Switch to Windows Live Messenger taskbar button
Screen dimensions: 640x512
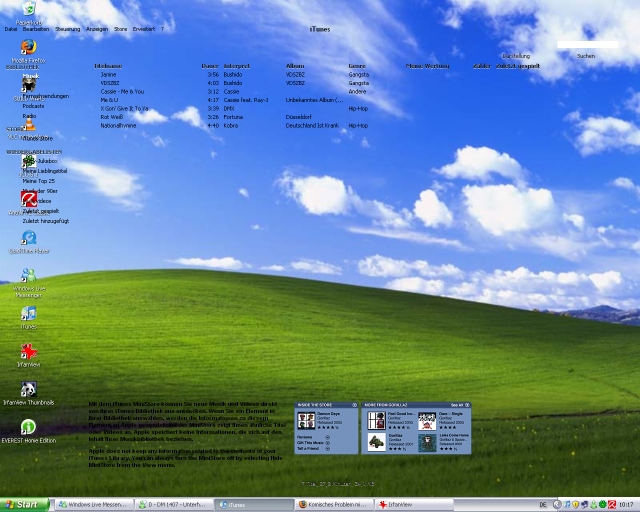coord(94,505)
